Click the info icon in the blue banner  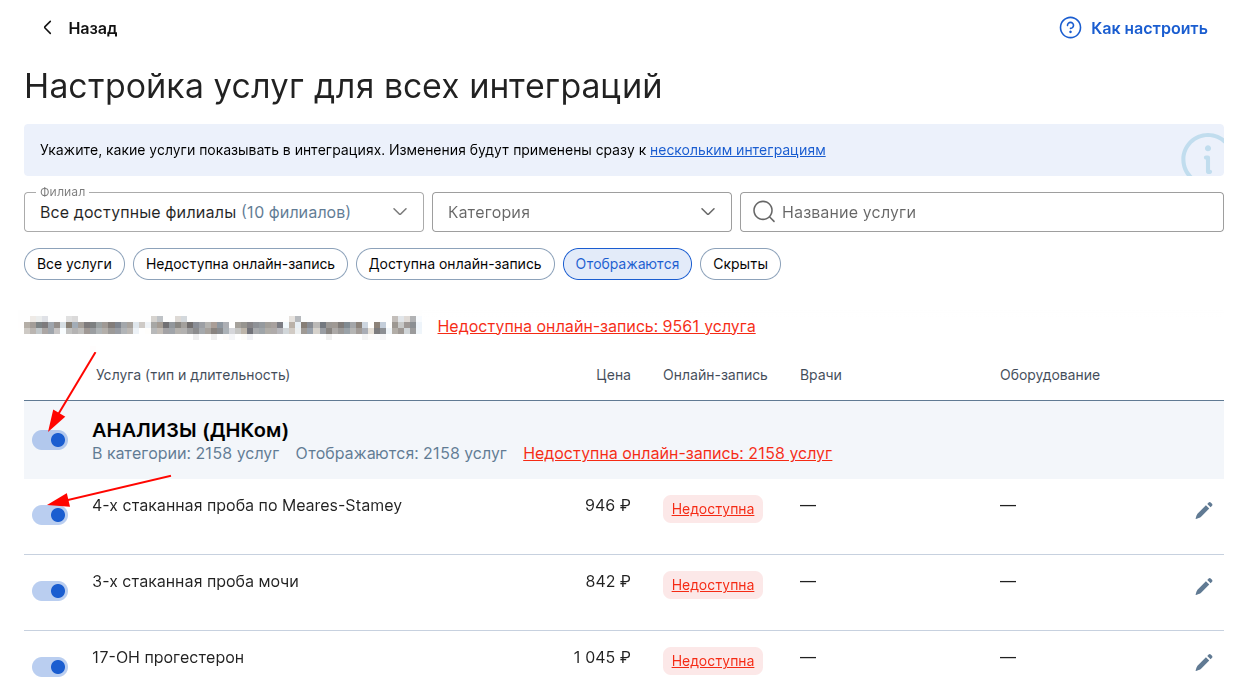tap(1205, 156)
